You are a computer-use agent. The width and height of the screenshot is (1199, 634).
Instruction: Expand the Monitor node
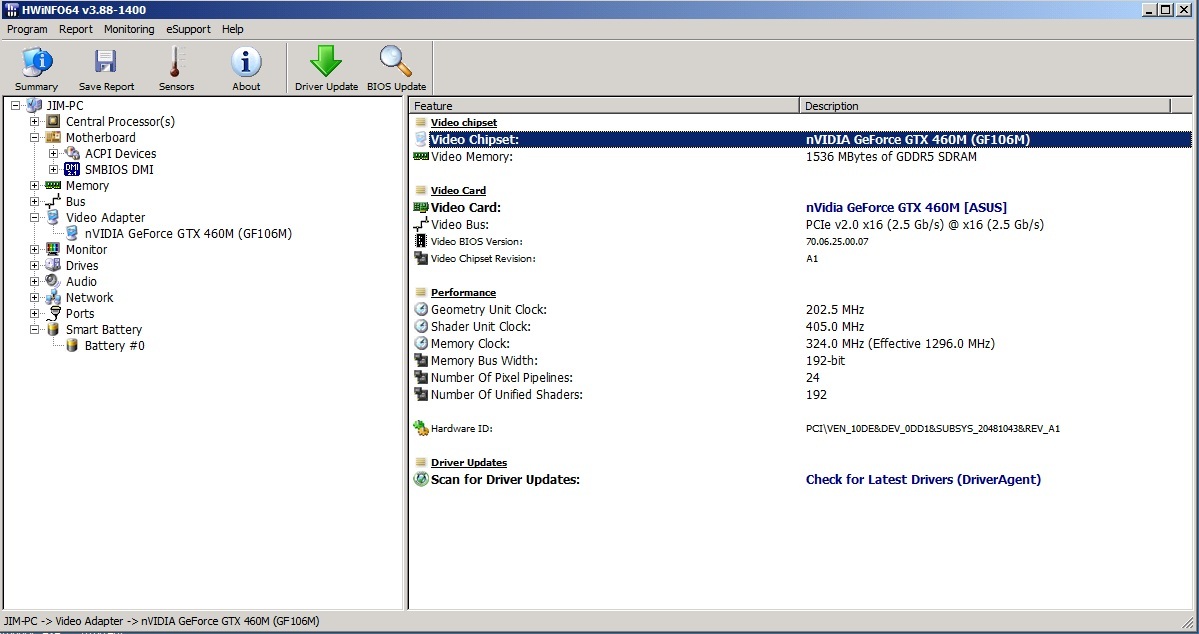pyautogui.click(x=34, y=249)
